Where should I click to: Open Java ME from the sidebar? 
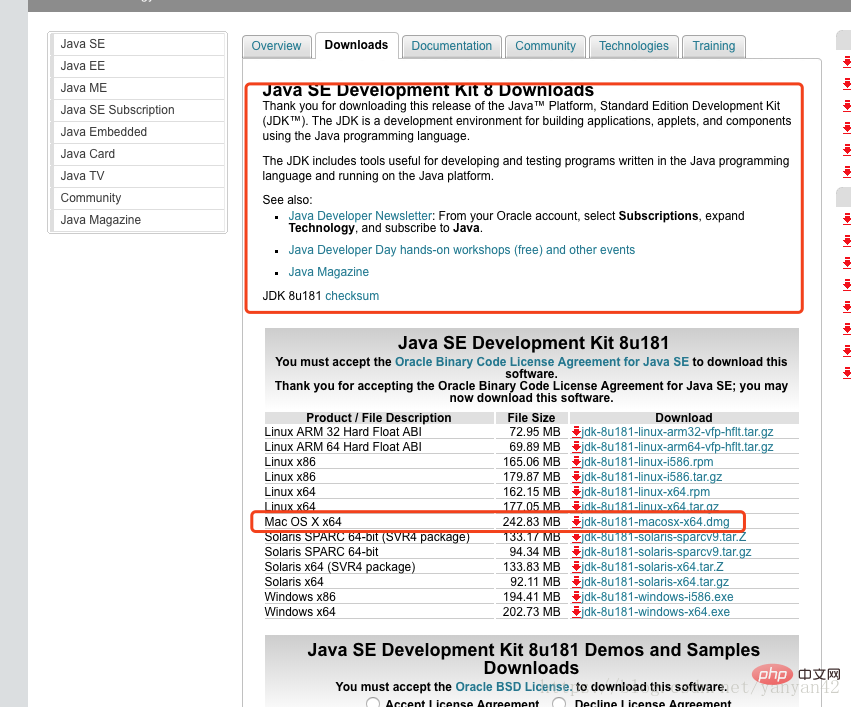138,88
